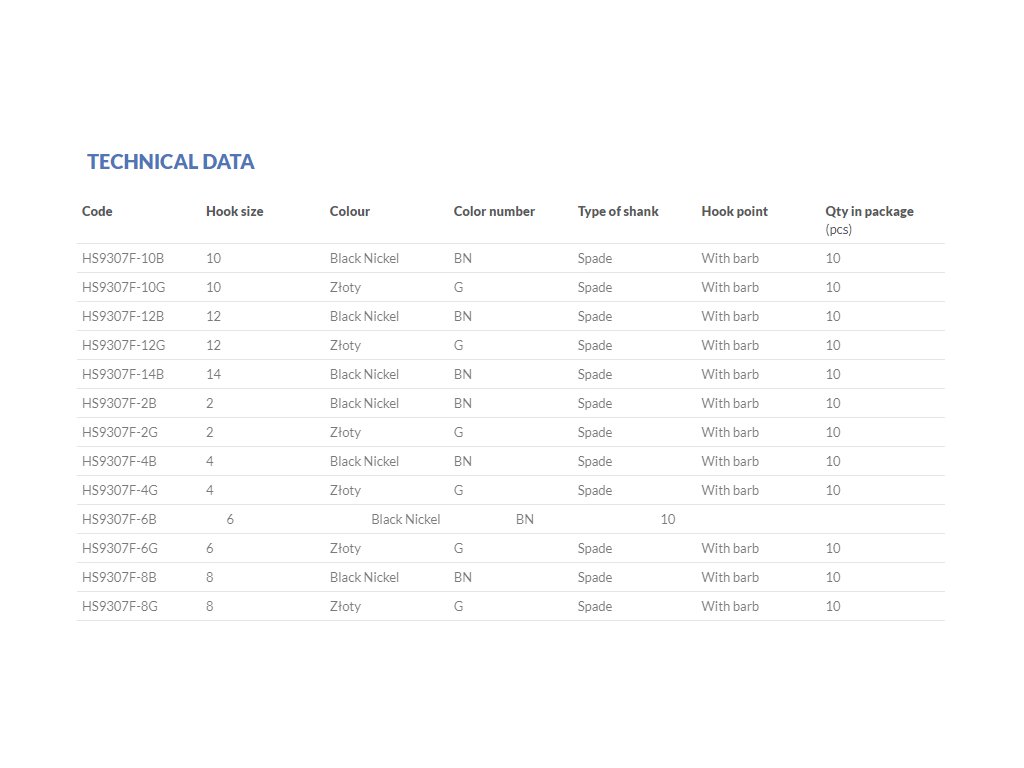Select product code HS9307F-8G

coord(120,606)
